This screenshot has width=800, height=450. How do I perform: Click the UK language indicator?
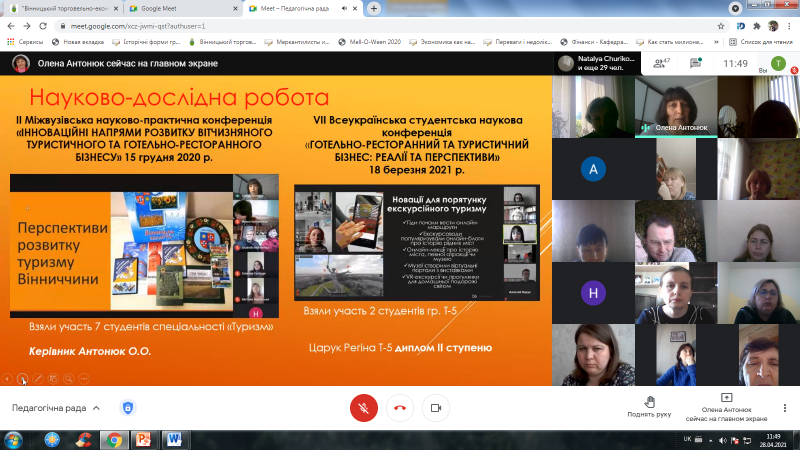click(687, 439)
